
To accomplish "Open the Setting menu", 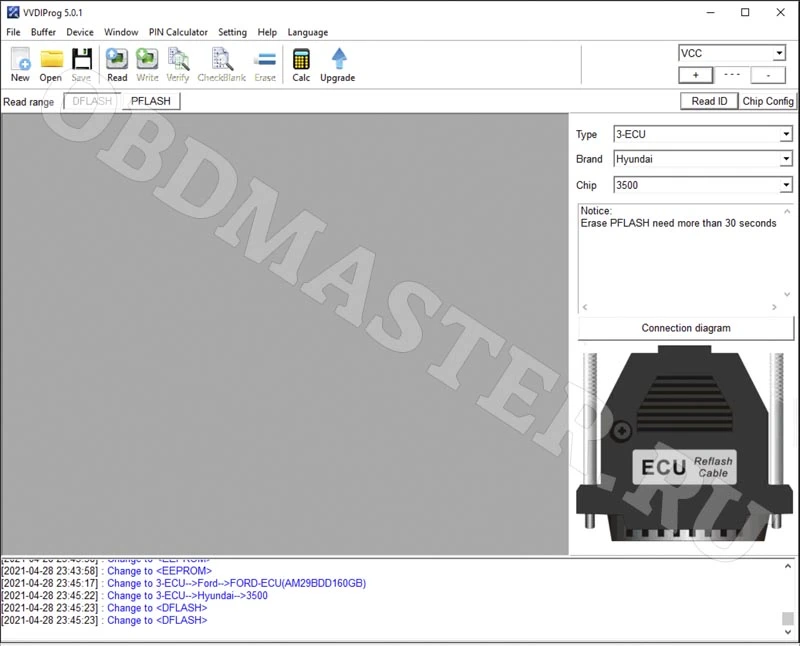I will [x=232, y=32].
